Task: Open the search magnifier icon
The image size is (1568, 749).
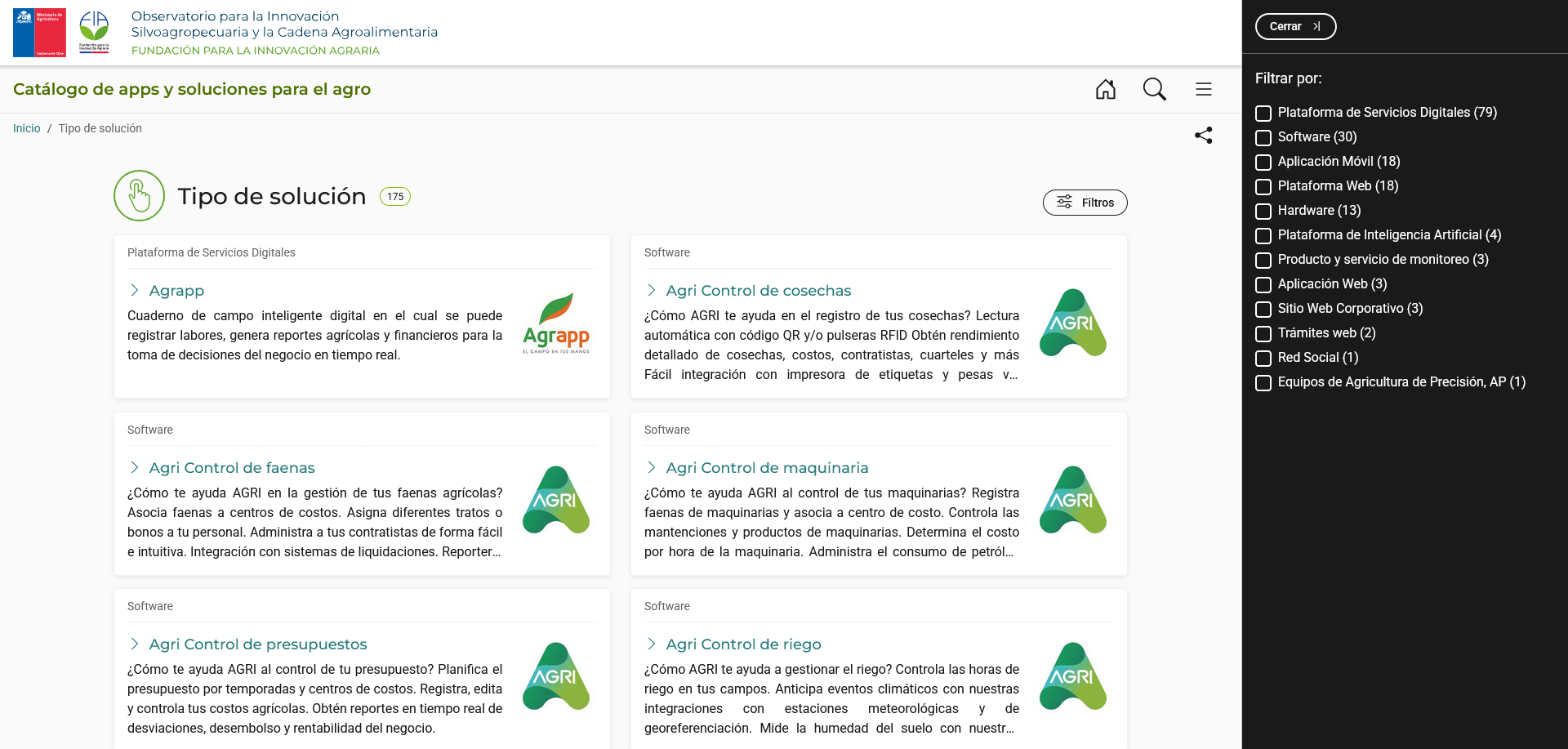Action: tap(1155, 89)
